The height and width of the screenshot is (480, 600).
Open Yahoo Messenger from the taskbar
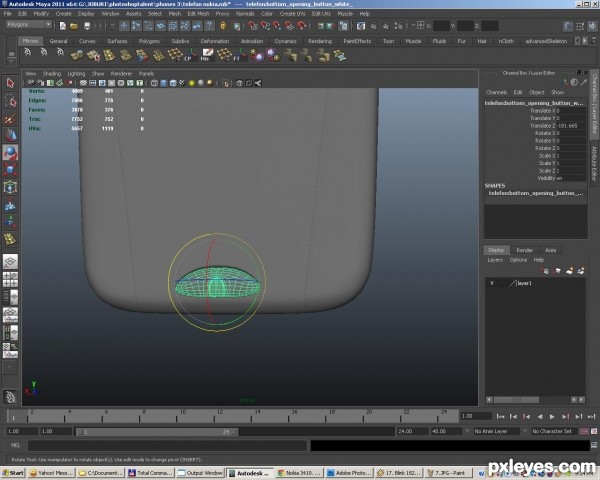[52, 473]
